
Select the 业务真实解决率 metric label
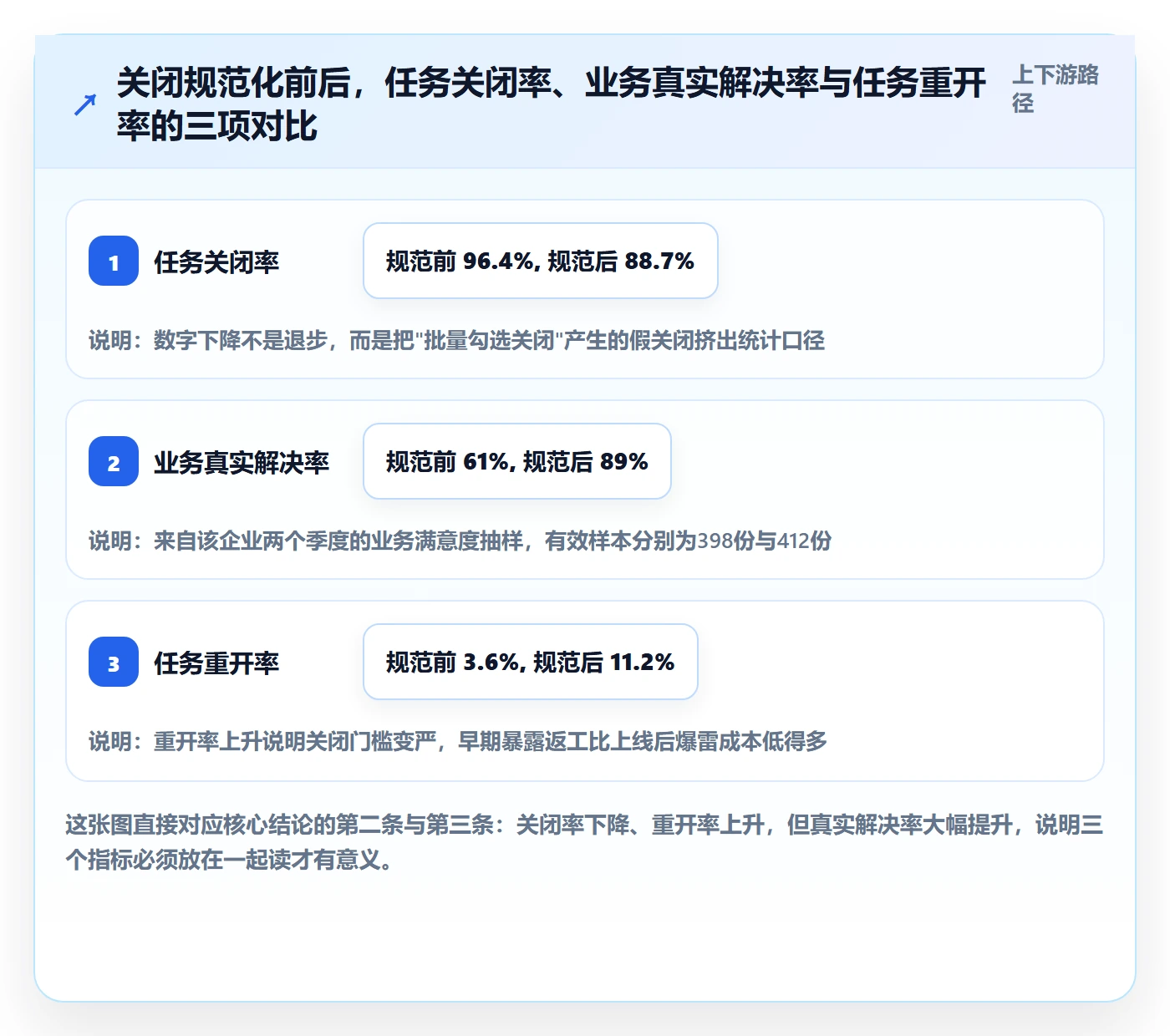pos(242,462)
